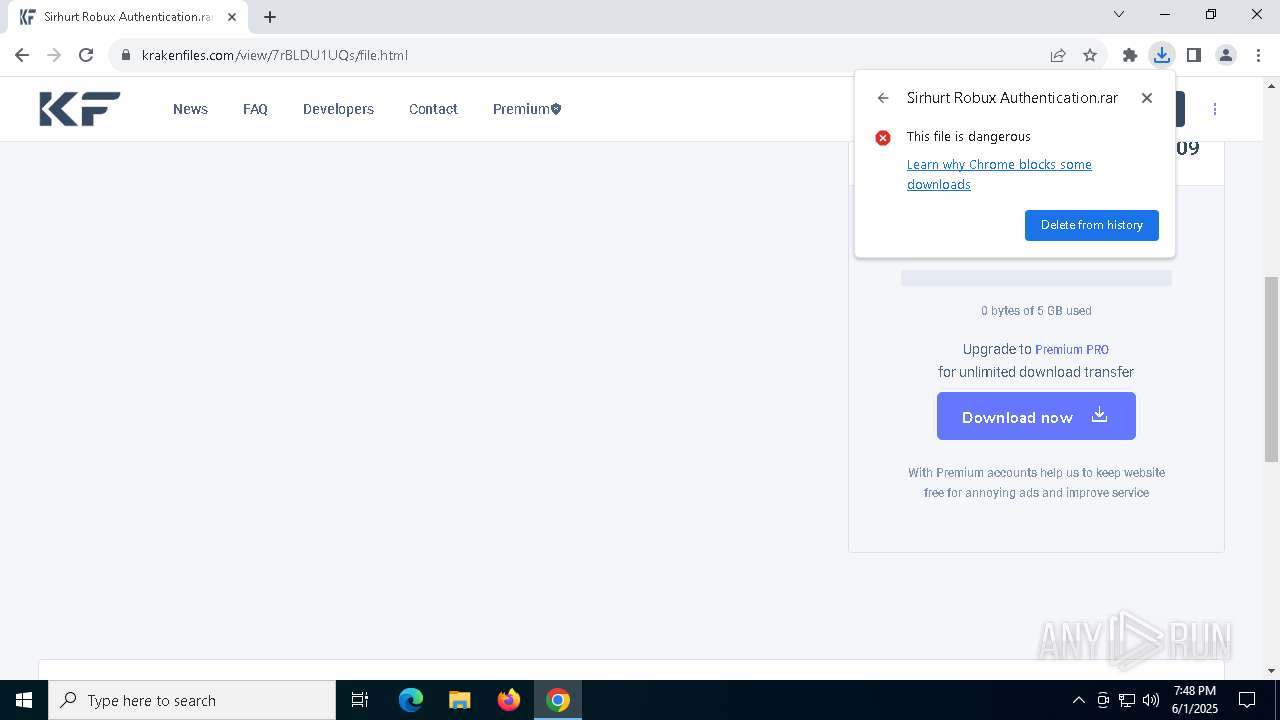
Task: Open the Premium PRO upgrade link
Action: click(x=1072, y=350)
